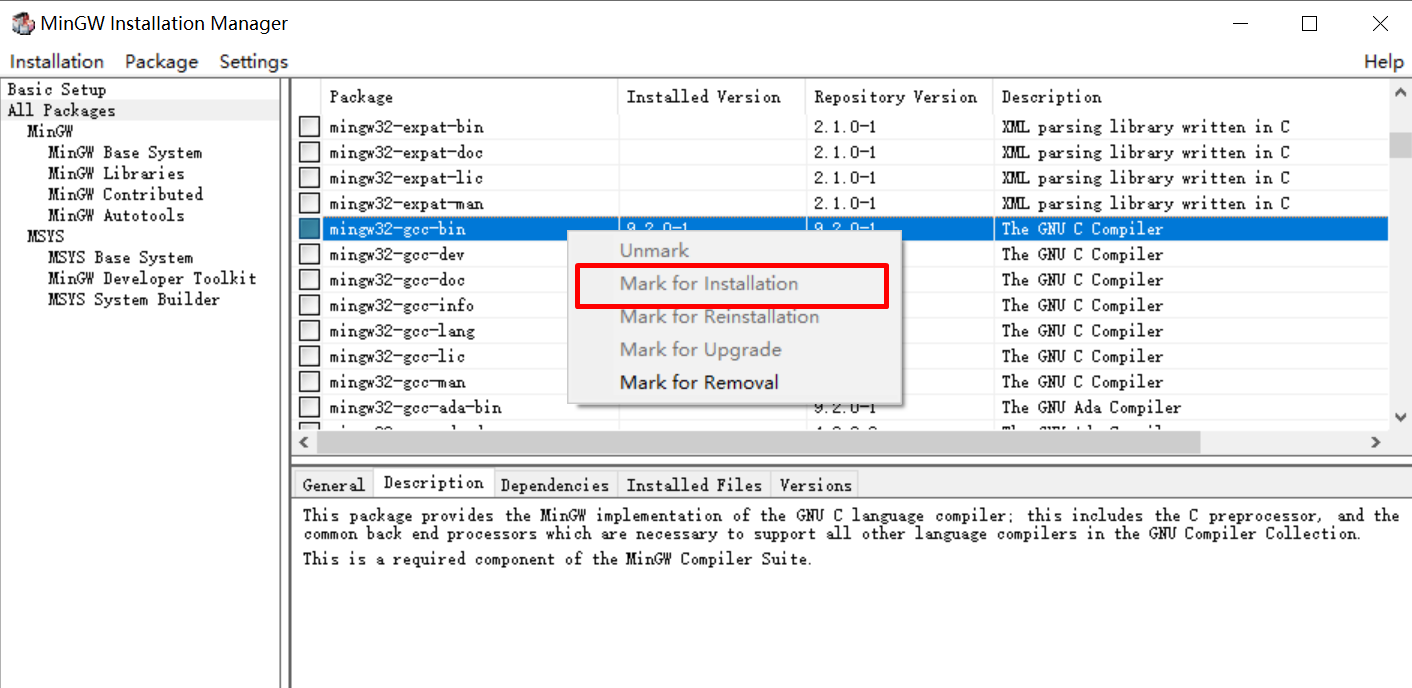Switch to the General tab

click(333, 485)
